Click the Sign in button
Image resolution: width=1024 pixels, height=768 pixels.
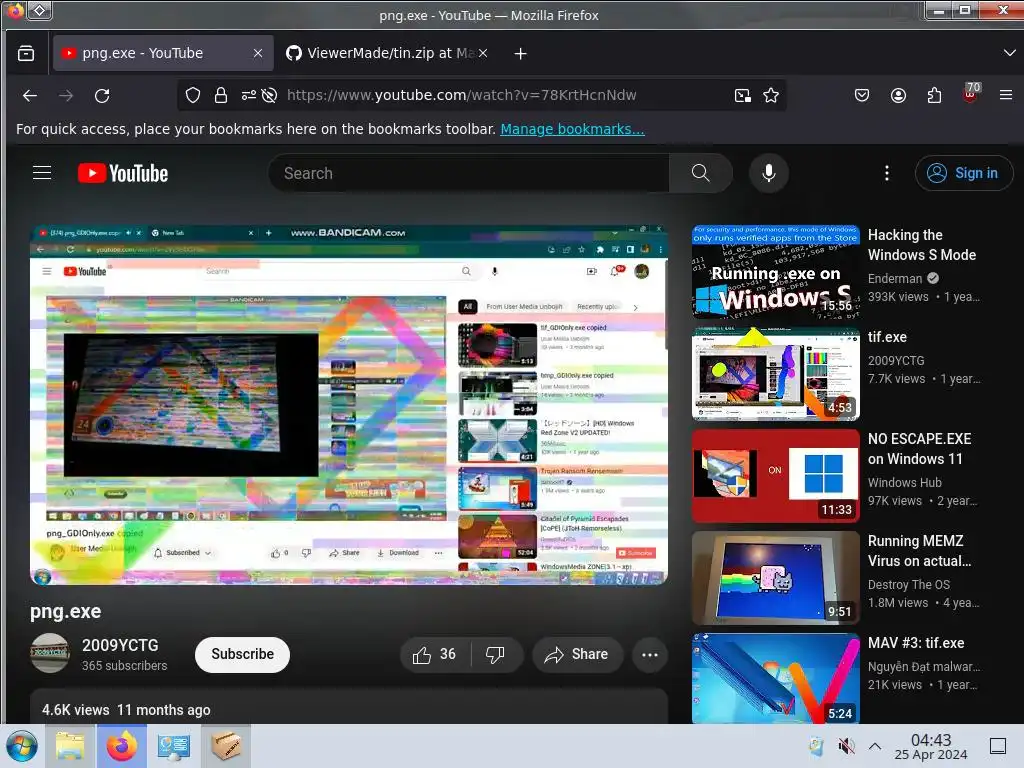pyautogui.click(x=964, y=173)
